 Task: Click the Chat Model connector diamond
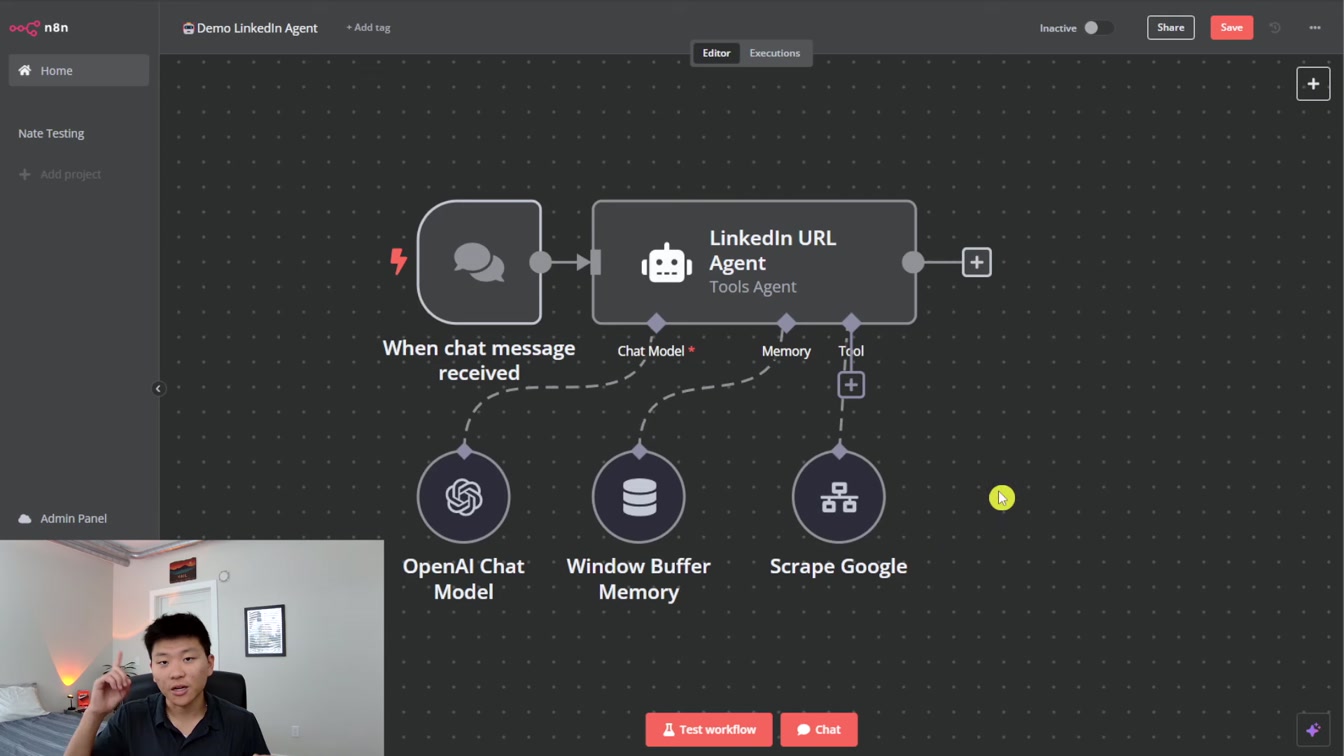click(656, 323)
